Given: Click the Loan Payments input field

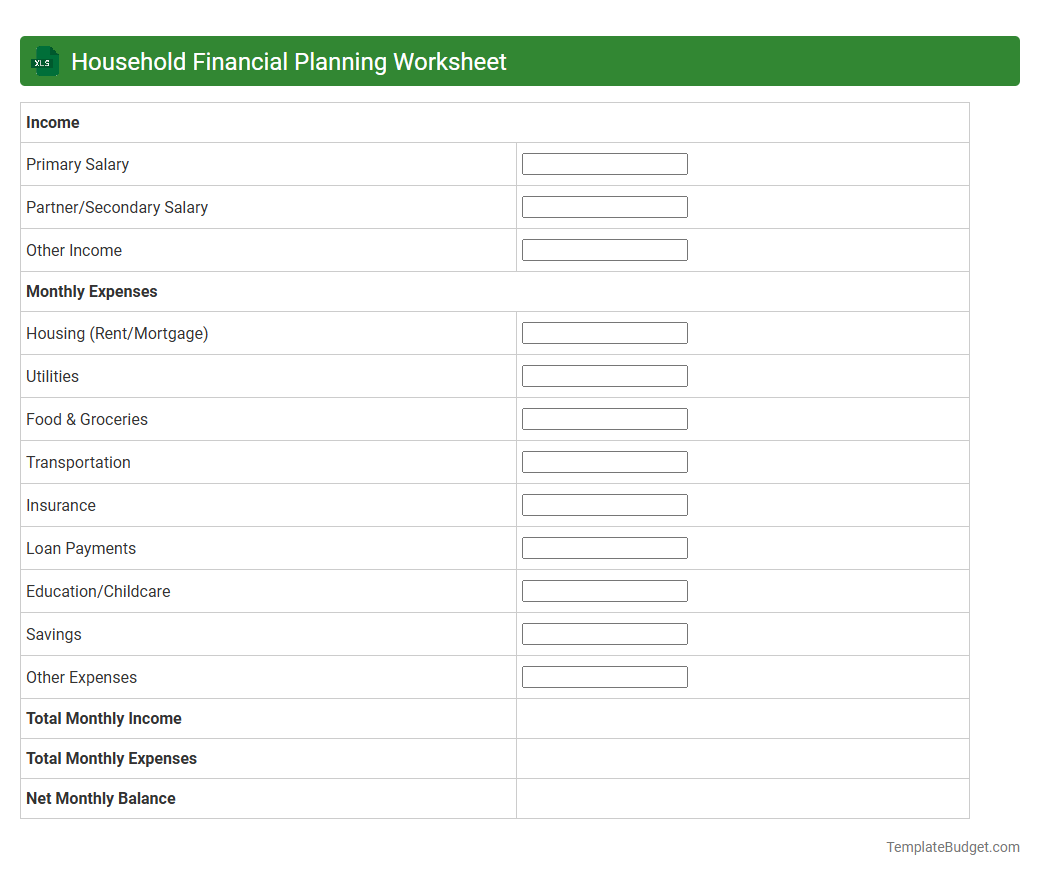Looking at the screenshot, I should tap(604, 547).
